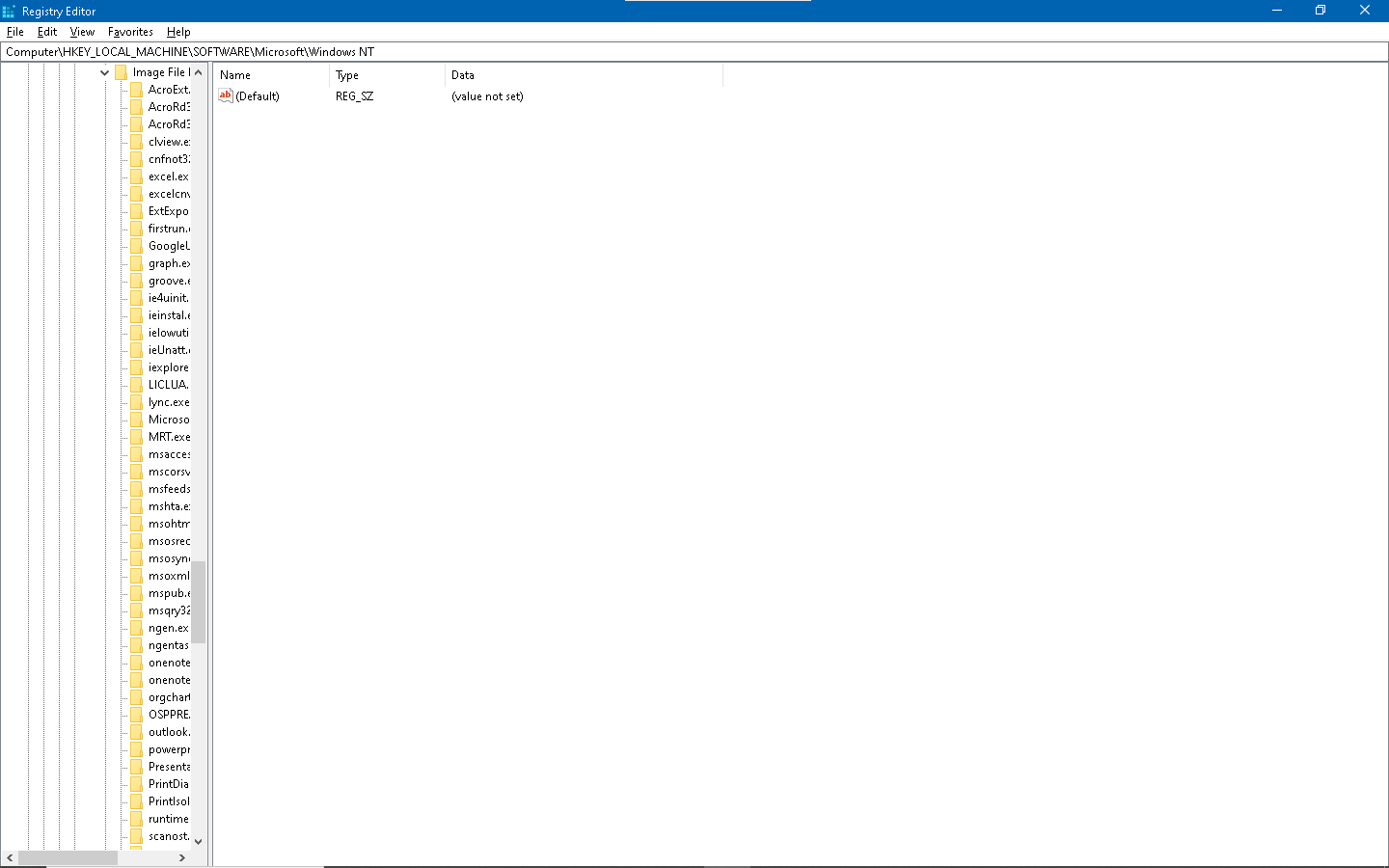Select the msfeeds key label
The width and height of the screenshot is (1389, 868).
(169, 489)
